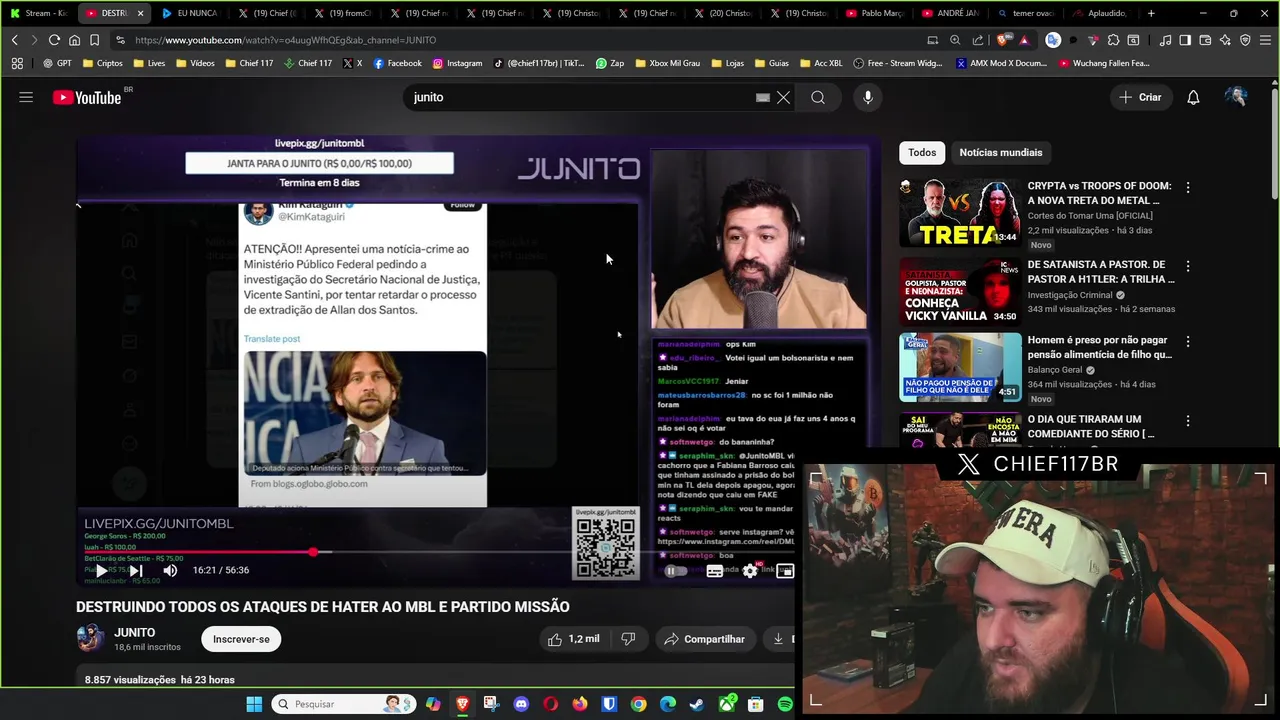Open the JUNITO channel avatar
Screen dimensions: 1280x720
90,638
